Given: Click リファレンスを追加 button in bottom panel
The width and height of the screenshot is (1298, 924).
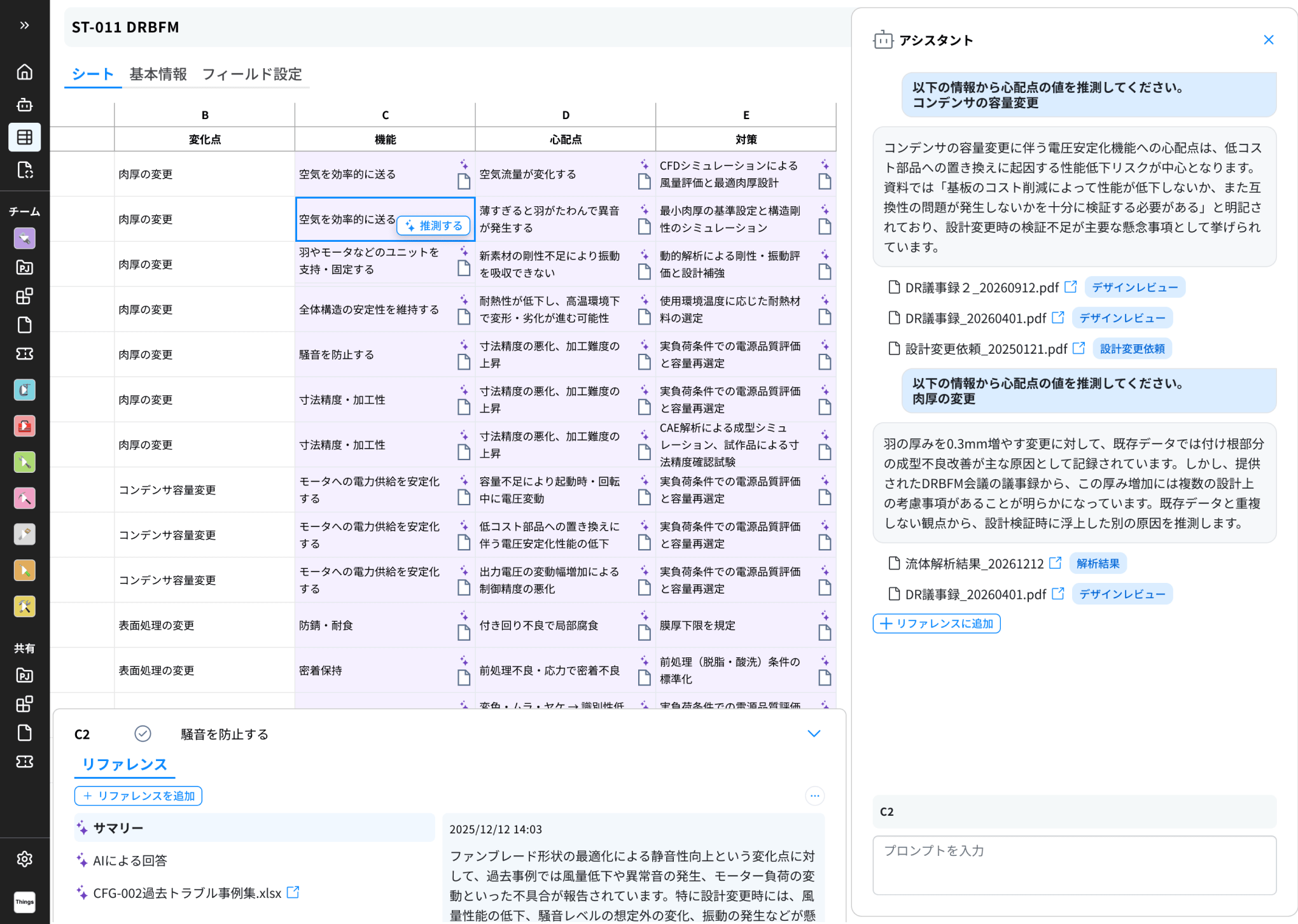Looking at the screenshot, I should (139, 796).
